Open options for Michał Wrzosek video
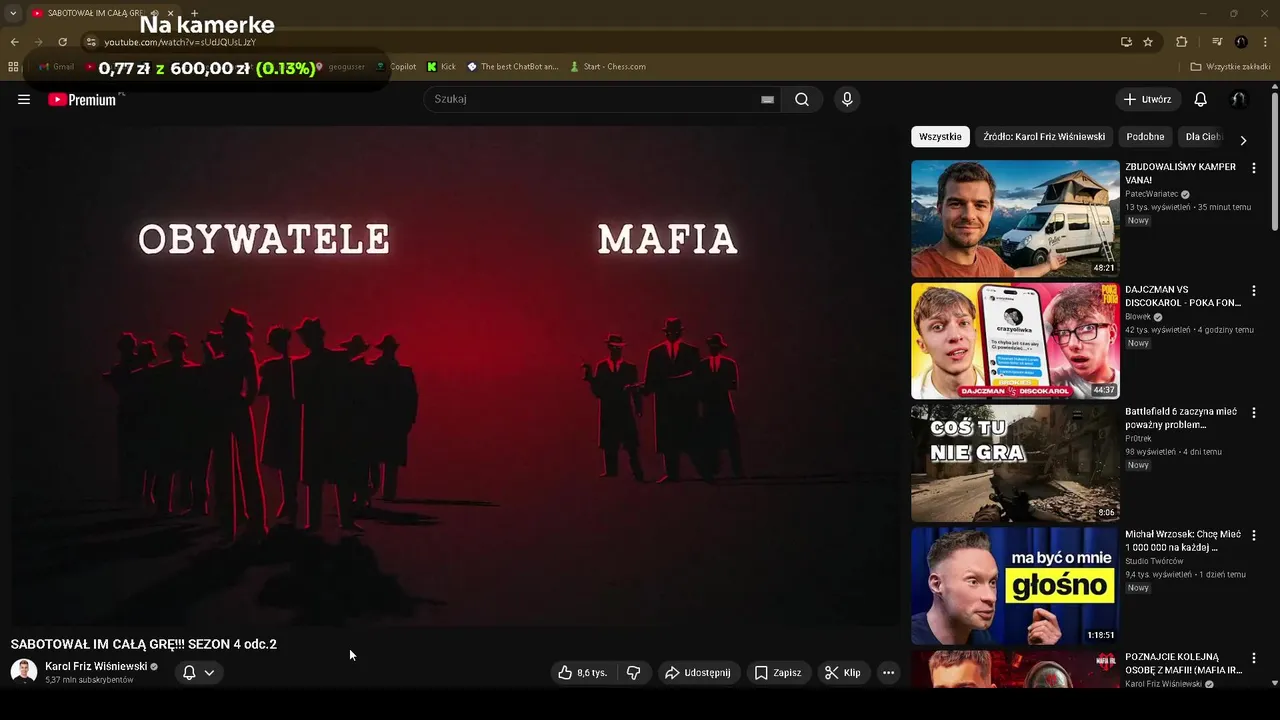This screenshot has height=720, width=1280. (1253, 536)
